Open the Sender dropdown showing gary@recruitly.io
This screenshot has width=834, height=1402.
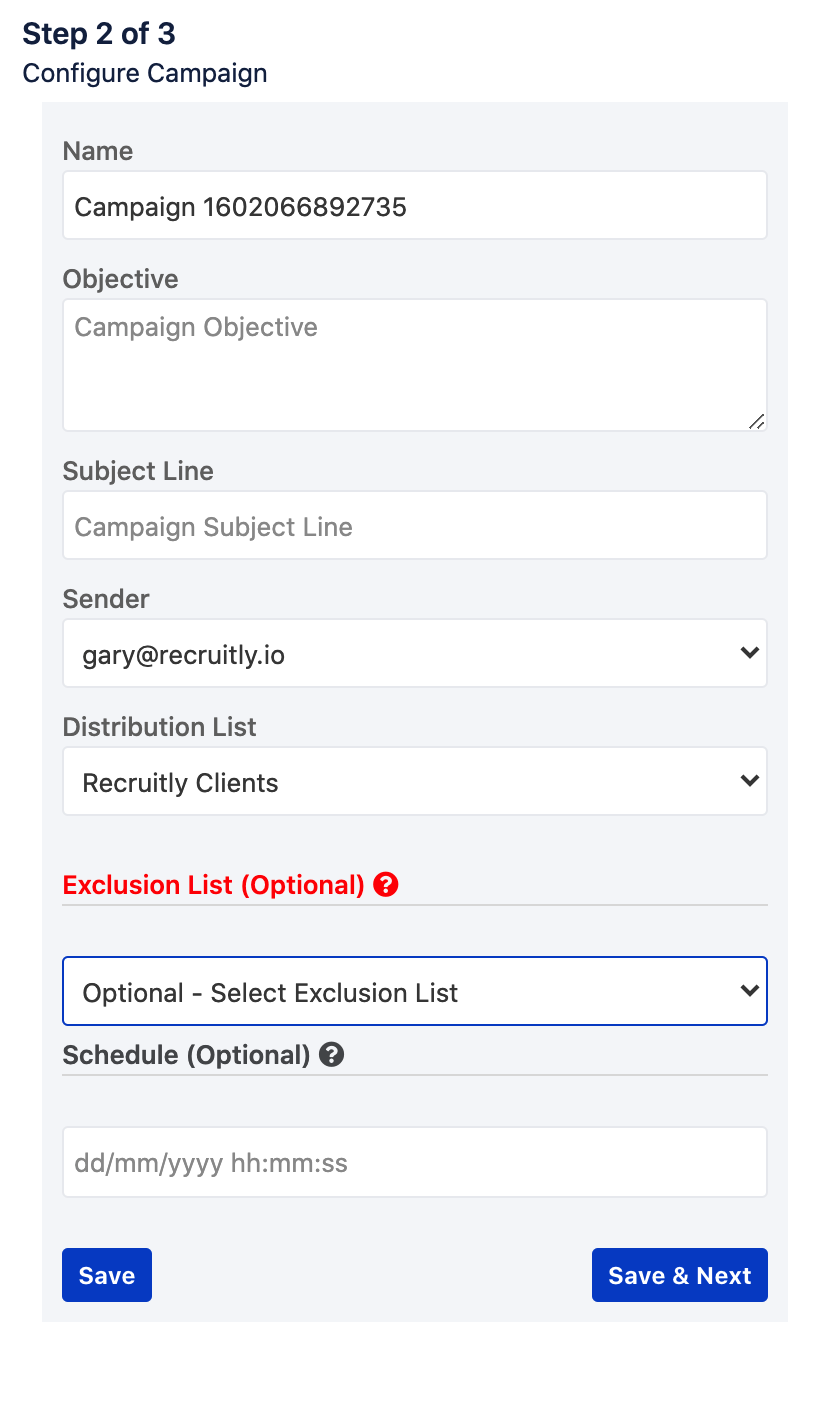click(414, 653)
